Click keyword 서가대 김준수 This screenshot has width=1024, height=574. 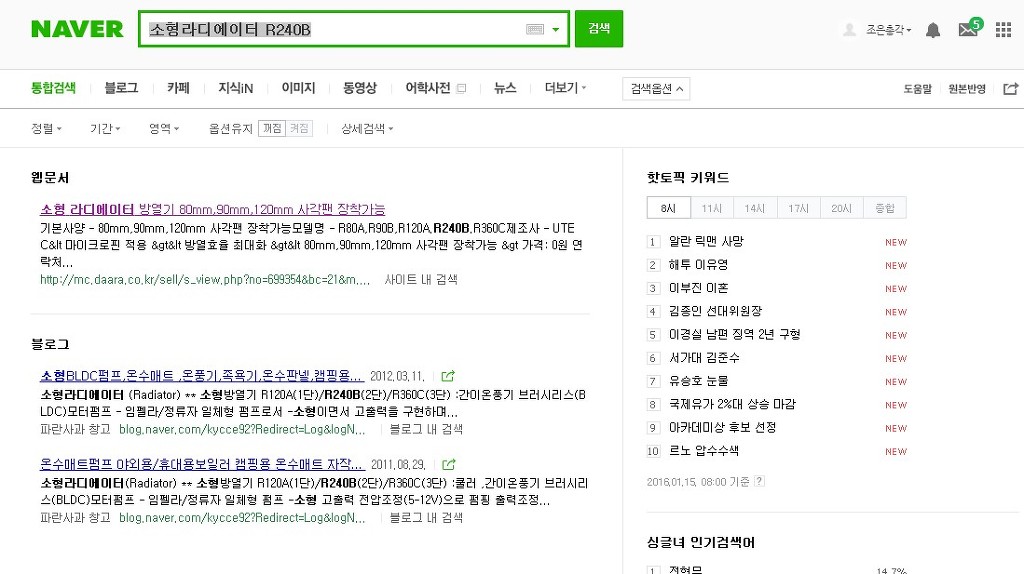(x=704, y=358)
